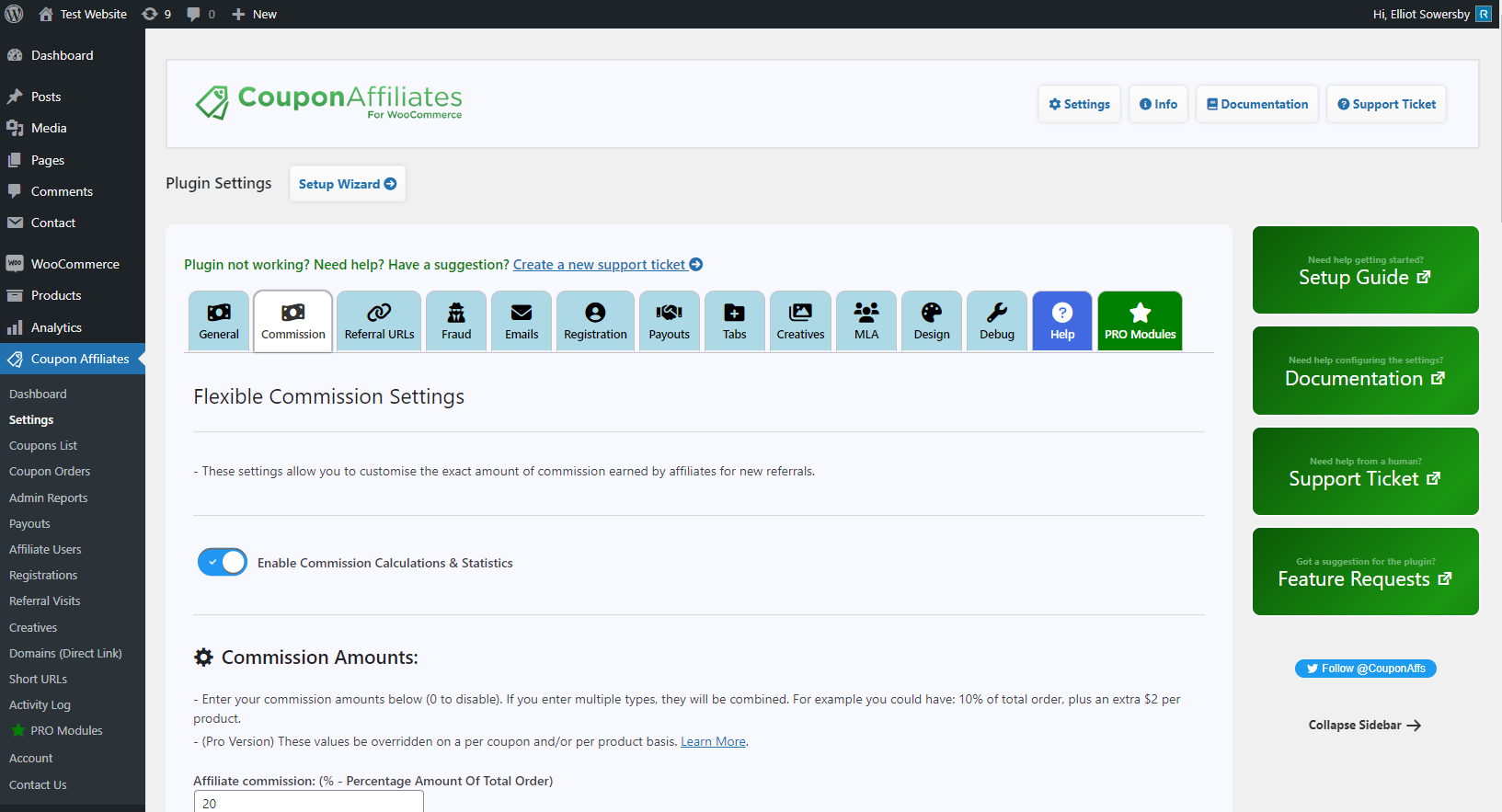
Task: Open Dashboard in WordPress admin menu
Action: (x=73, y=55)
